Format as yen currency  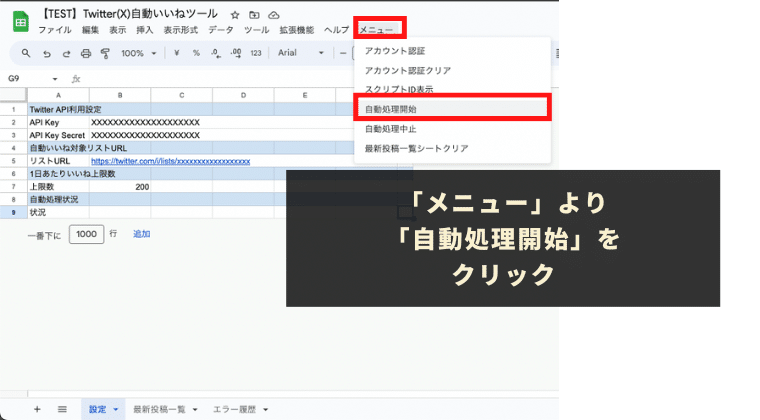(x=176, y=53)
